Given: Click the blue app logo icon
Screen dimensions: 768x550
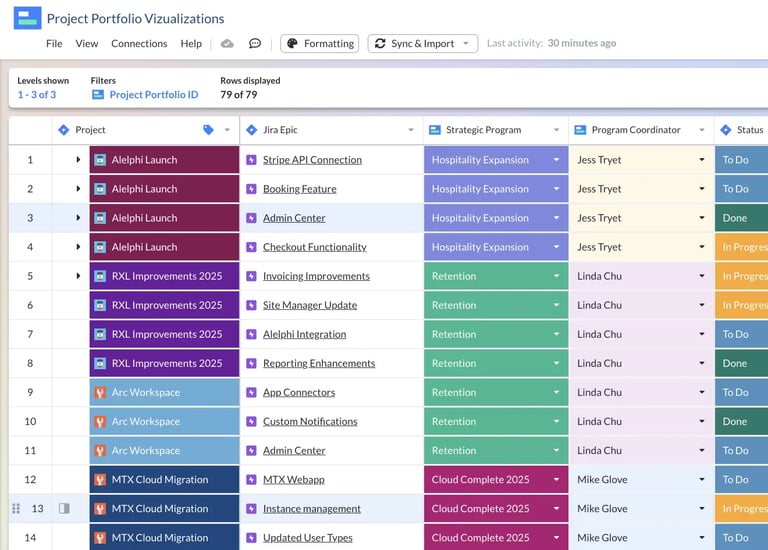Looking at the screenshot, I should tap(27, 18).
